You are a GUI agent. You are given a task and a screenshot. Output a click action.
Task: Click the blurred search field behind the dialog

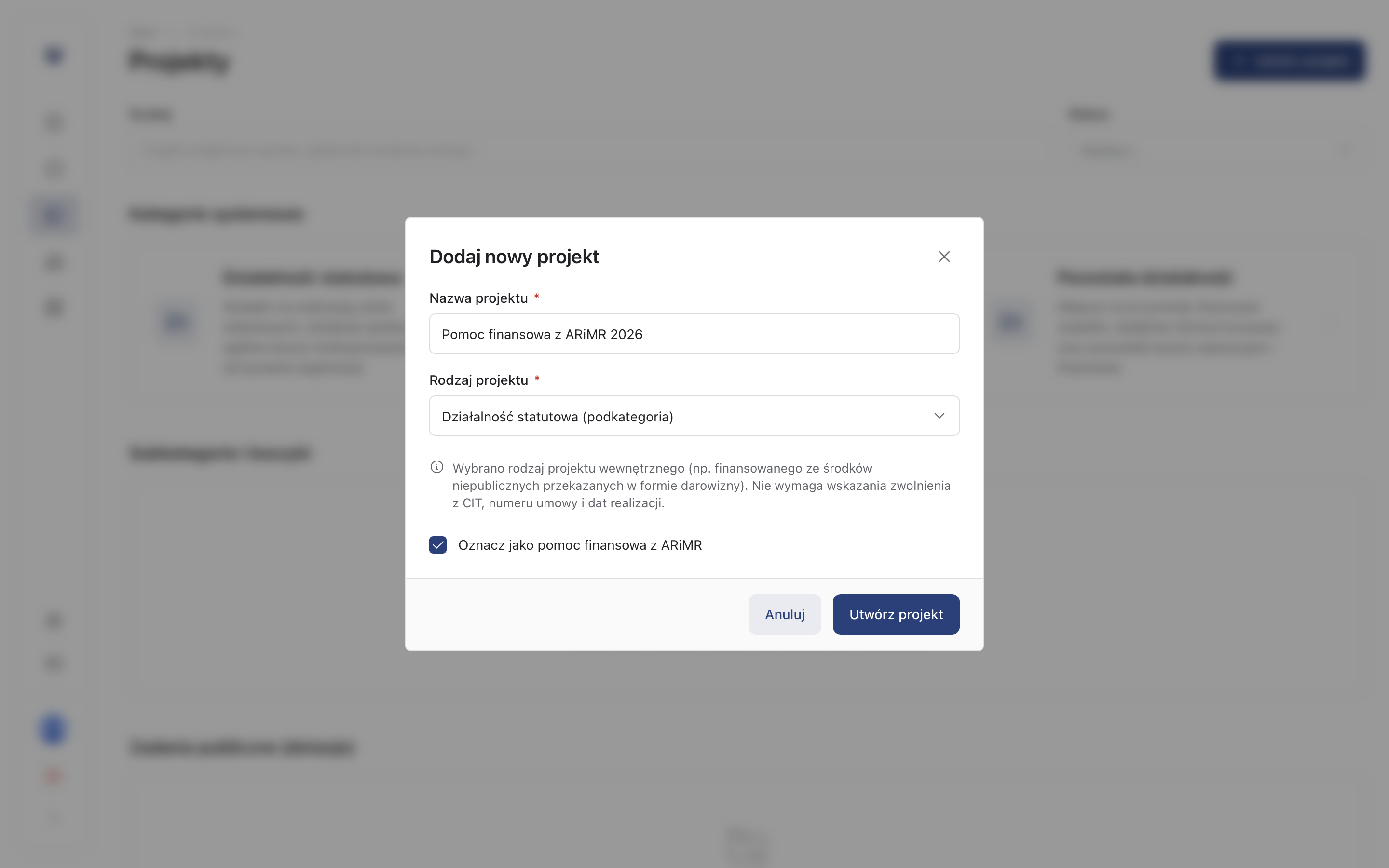point(310,150)
